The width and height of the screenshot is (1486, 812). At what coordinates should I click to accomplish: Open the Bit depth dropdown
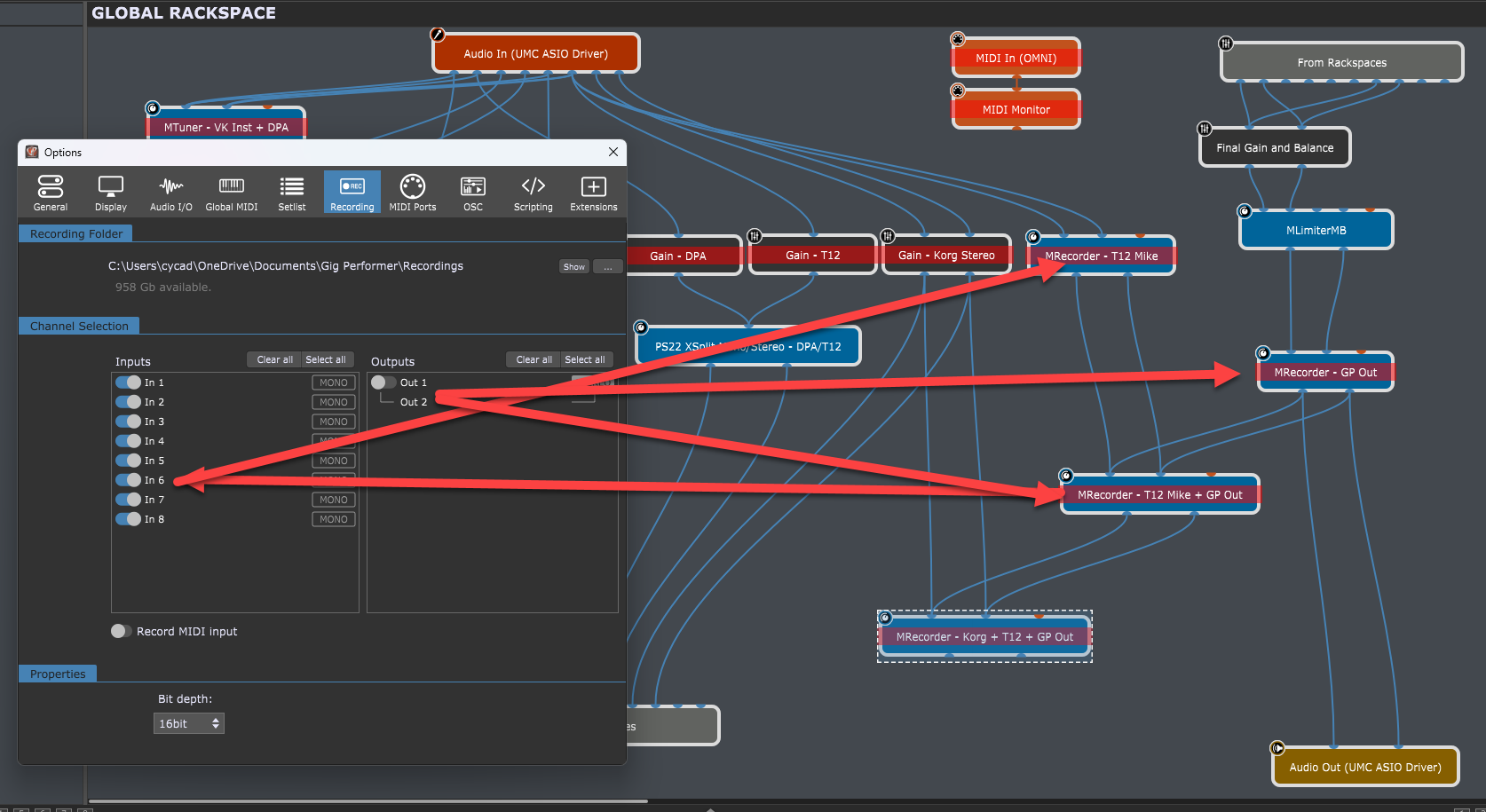click(x=188, y=724)
